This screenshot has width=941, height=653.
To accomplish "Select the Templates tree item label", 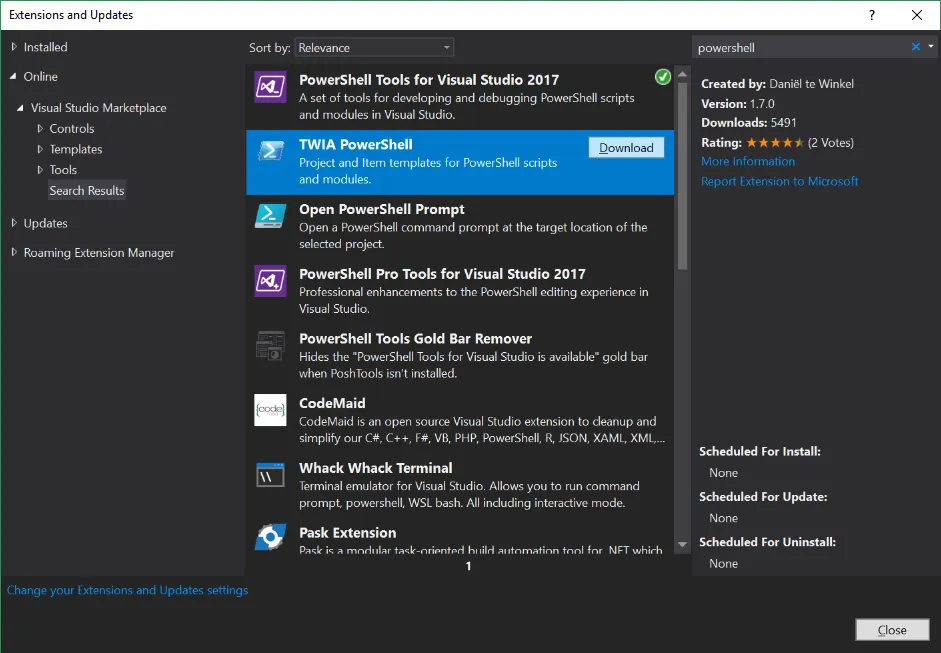I will (x=76, y=149).
